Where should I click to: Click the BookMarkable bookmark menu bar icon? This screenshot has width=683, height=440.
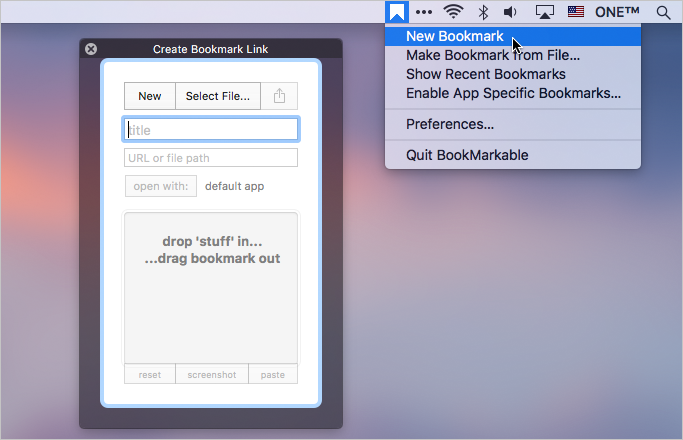pos(397,12)
